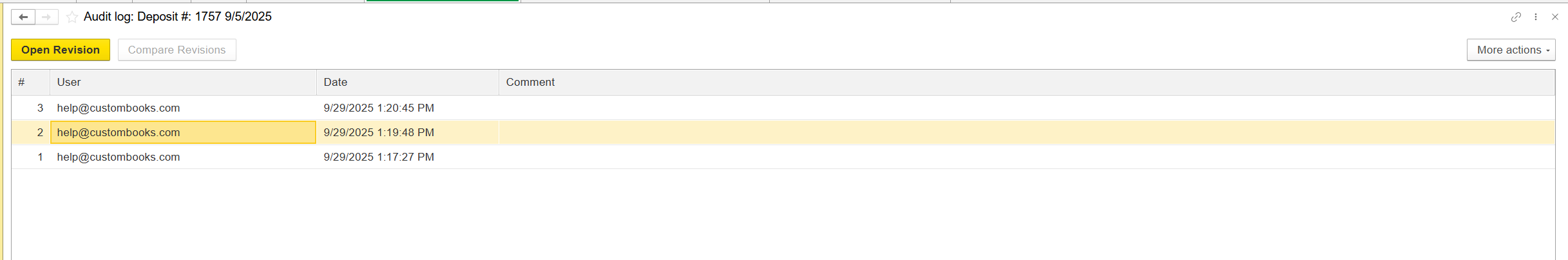The image size is (1568, 260).
Task: Click the highlighted user cell in revision 2
Action: 119,132
